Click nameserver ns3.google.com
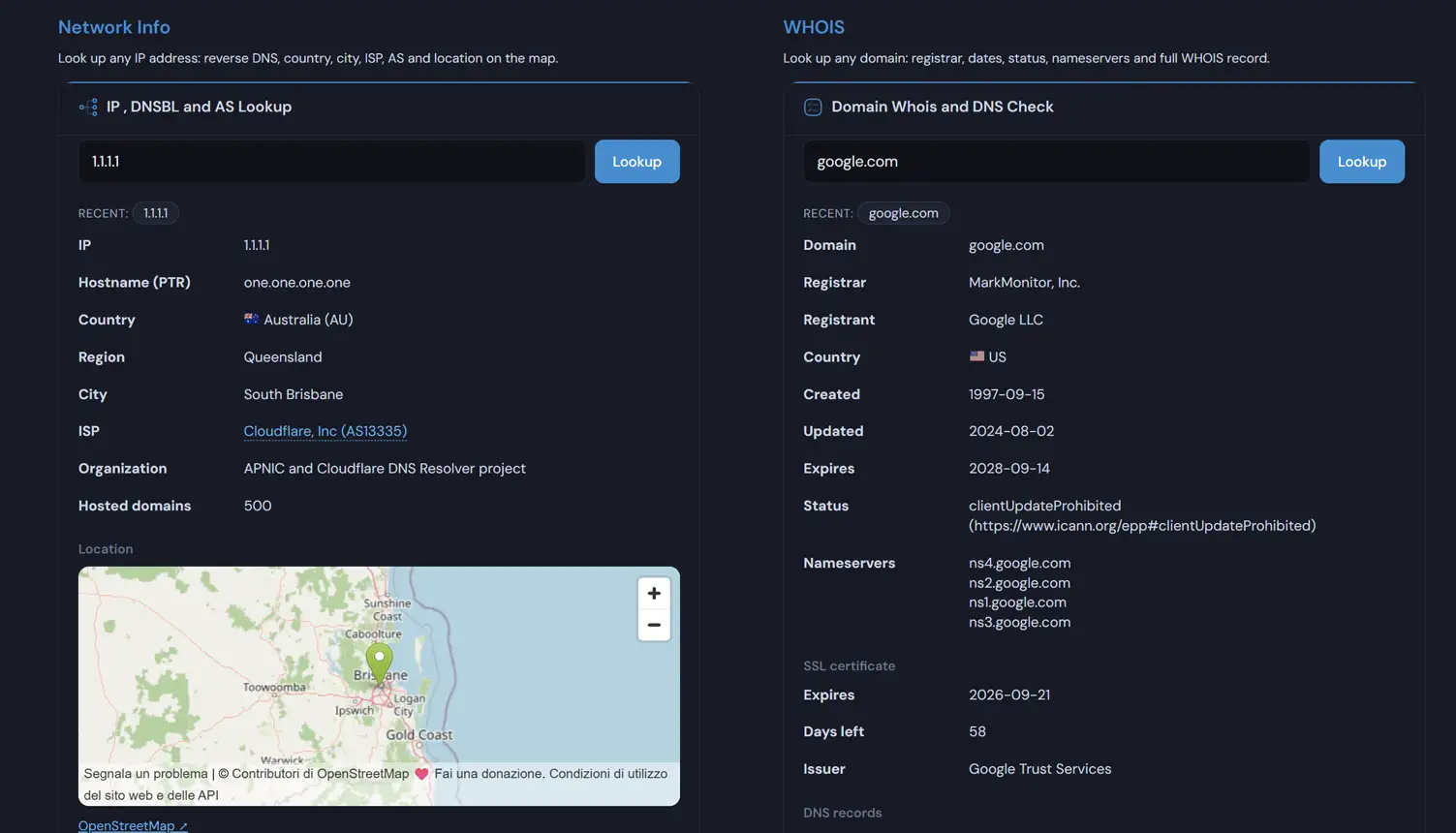Screen dimensions: 1456x833 (x=1019, y=623)
